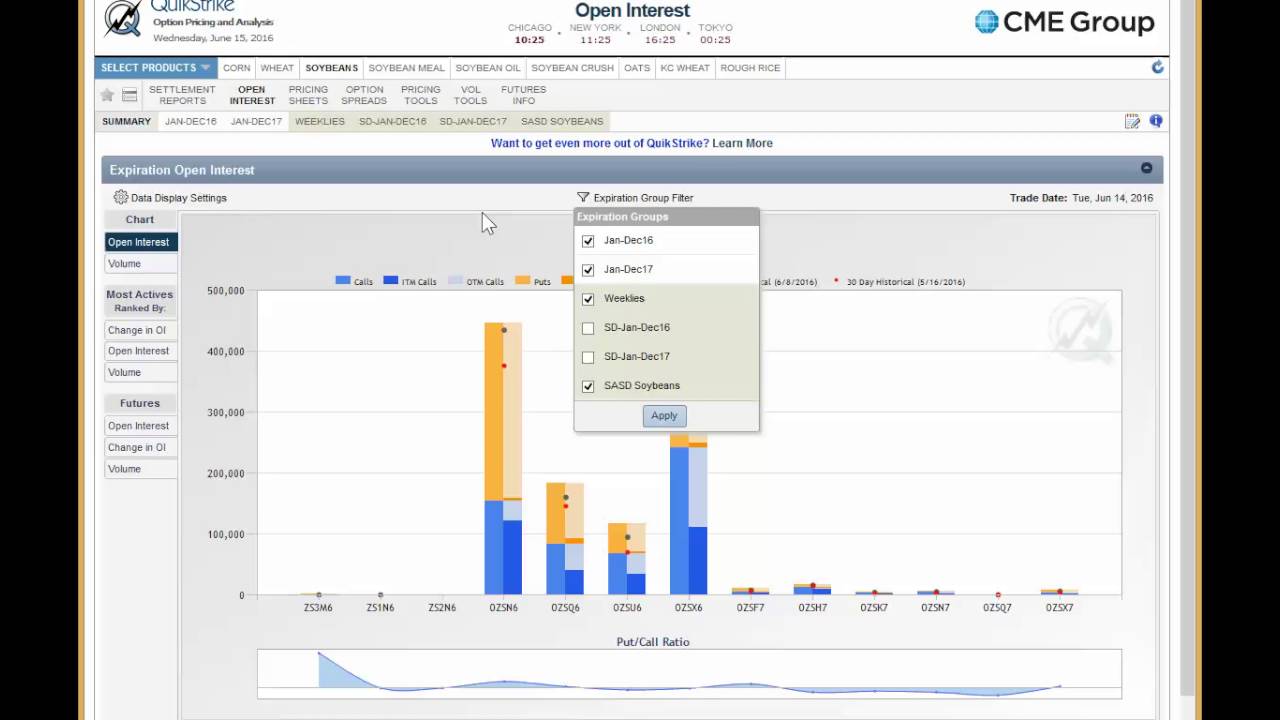Click the blue info icon
The width and height of the screenshot is (1280, 720).
click(x=1156, y=121)
